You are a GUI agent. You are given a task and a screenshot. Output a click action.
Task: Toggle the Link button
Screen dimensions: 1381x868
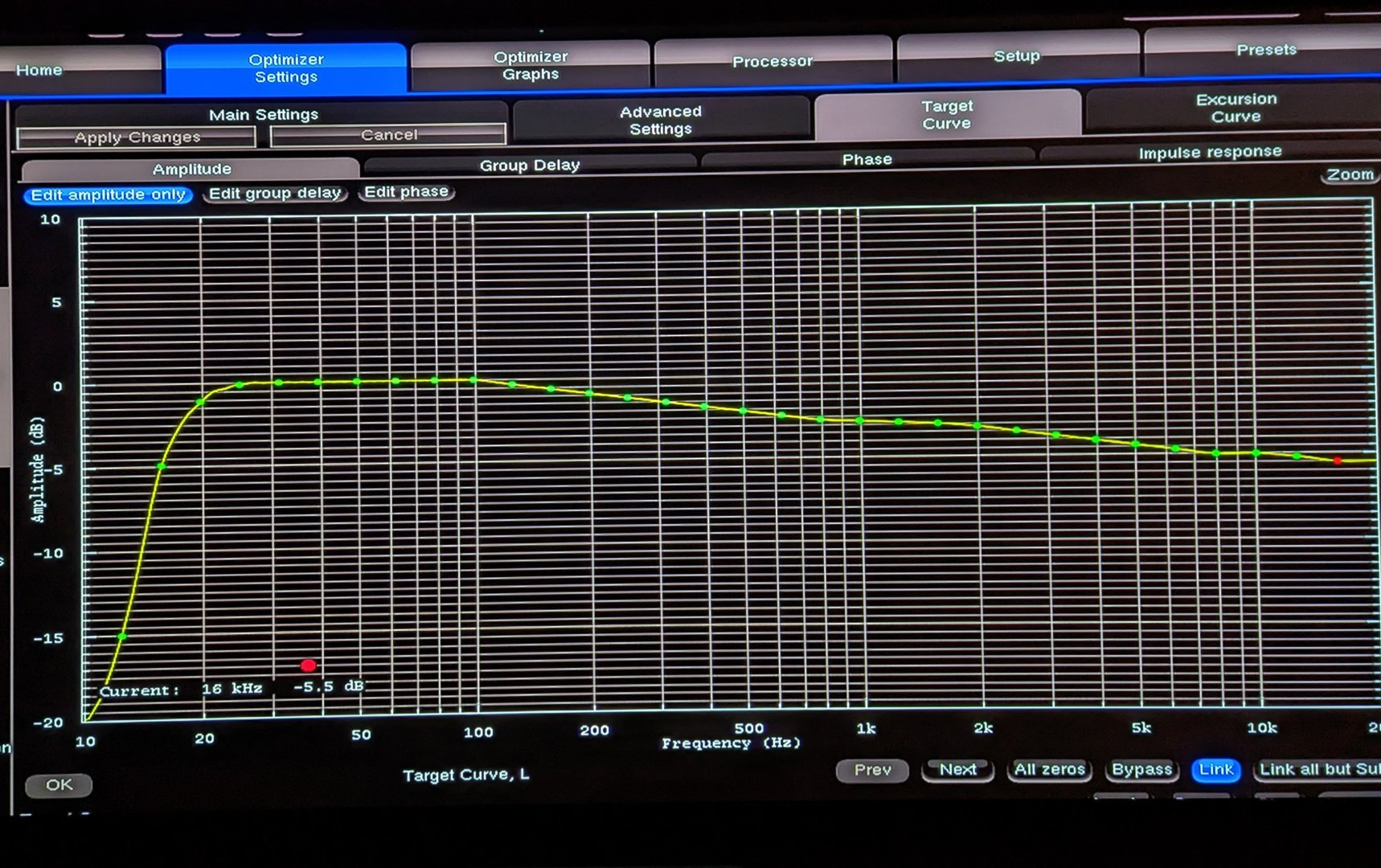[1216, 770]
